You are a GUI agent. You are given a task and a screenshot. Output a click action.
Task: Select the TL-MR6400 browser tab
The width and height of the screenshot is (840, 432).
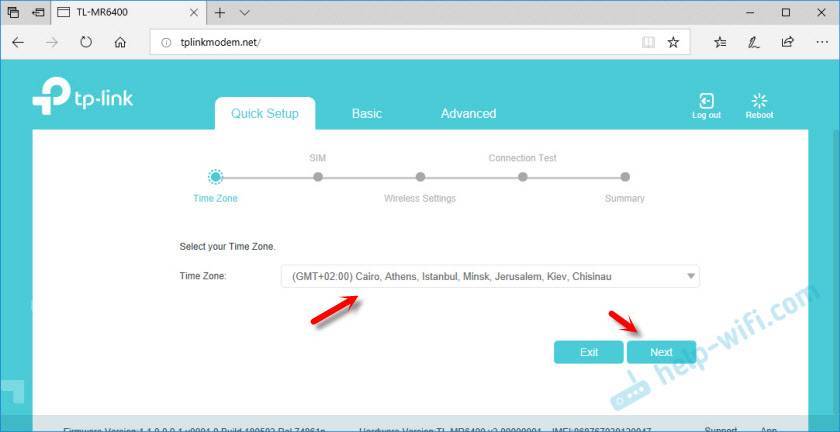point(128,12)
